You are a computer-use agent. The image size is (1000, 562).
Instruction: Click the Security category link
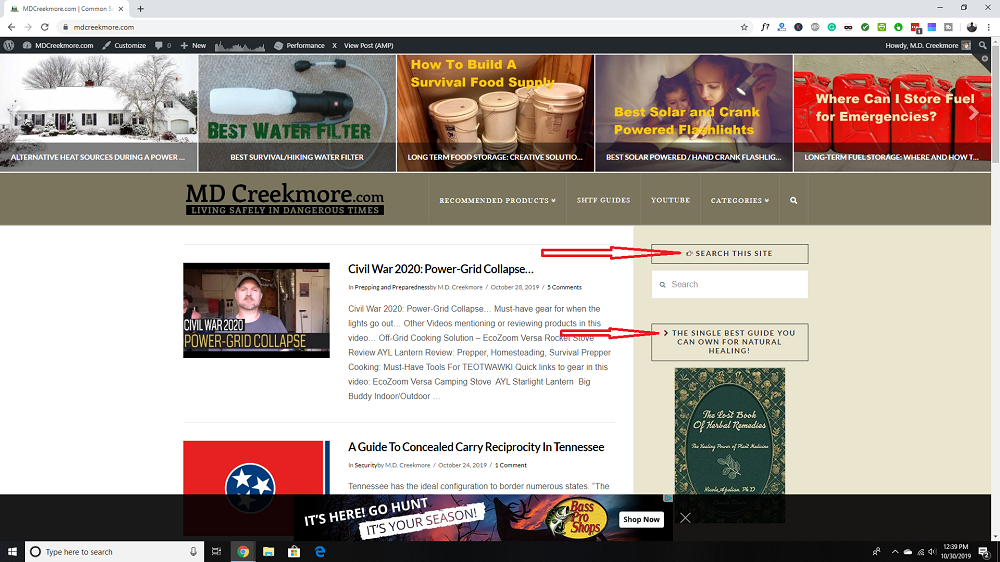coord(365,465)
